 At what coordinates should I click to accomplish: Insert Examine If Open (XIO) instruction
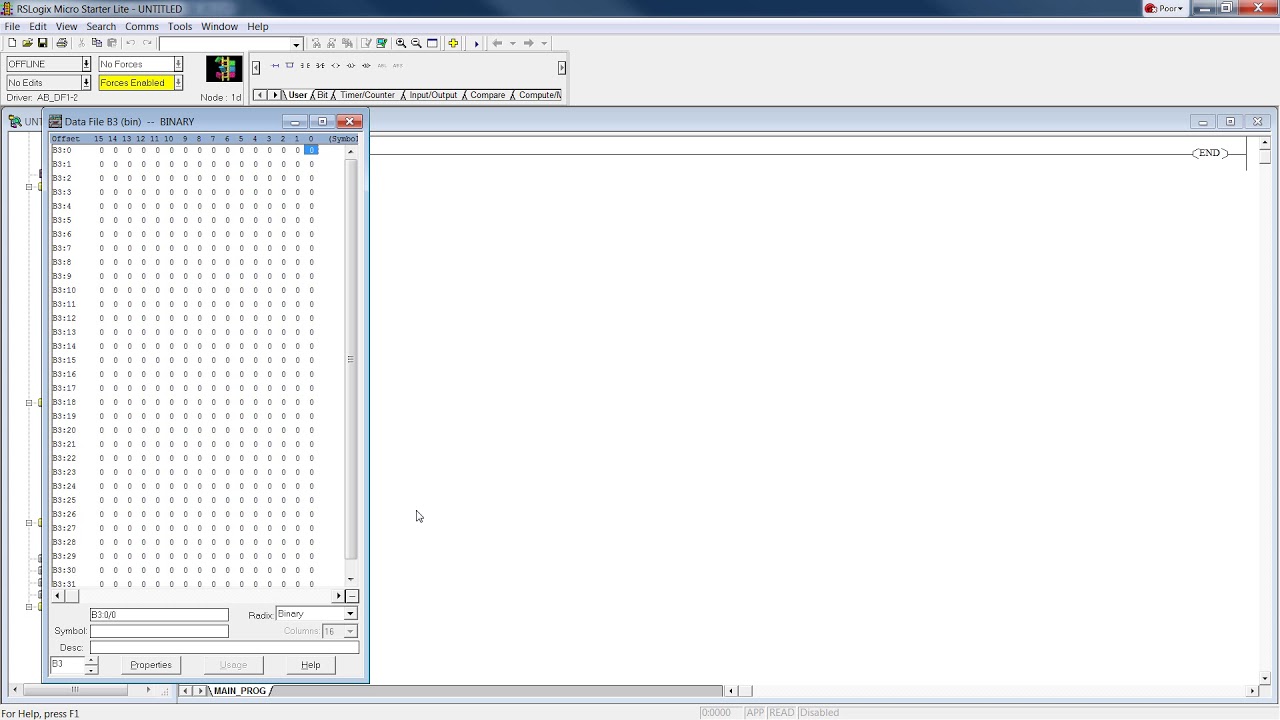coord(320,66)
